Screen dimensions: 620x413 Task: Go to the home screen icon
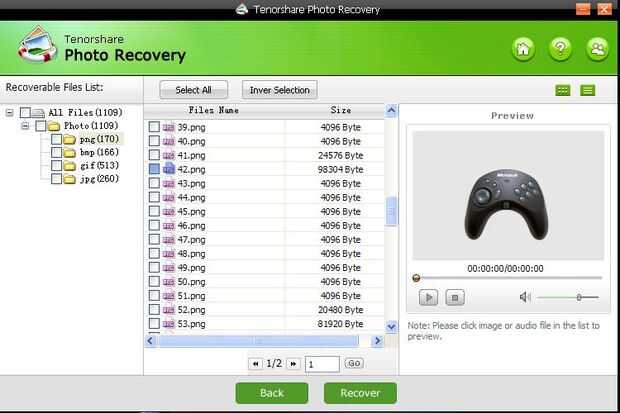pyautogui.click(x=523, y=49)
